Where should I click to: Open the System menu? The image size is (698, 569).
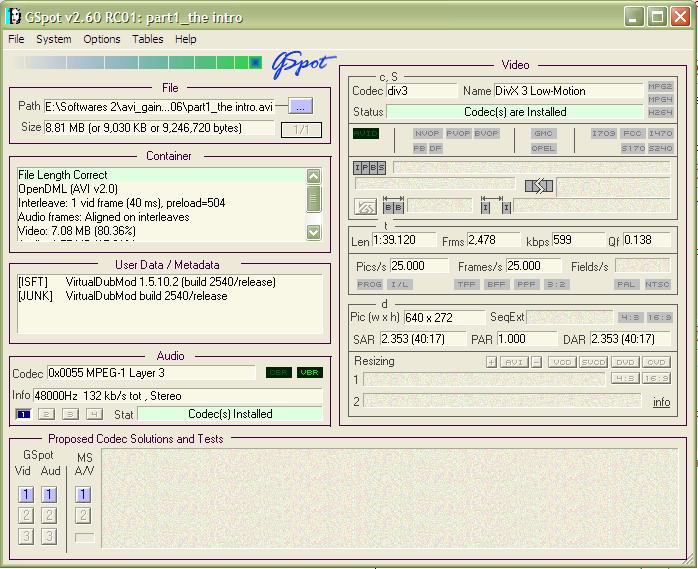[53, 39]
